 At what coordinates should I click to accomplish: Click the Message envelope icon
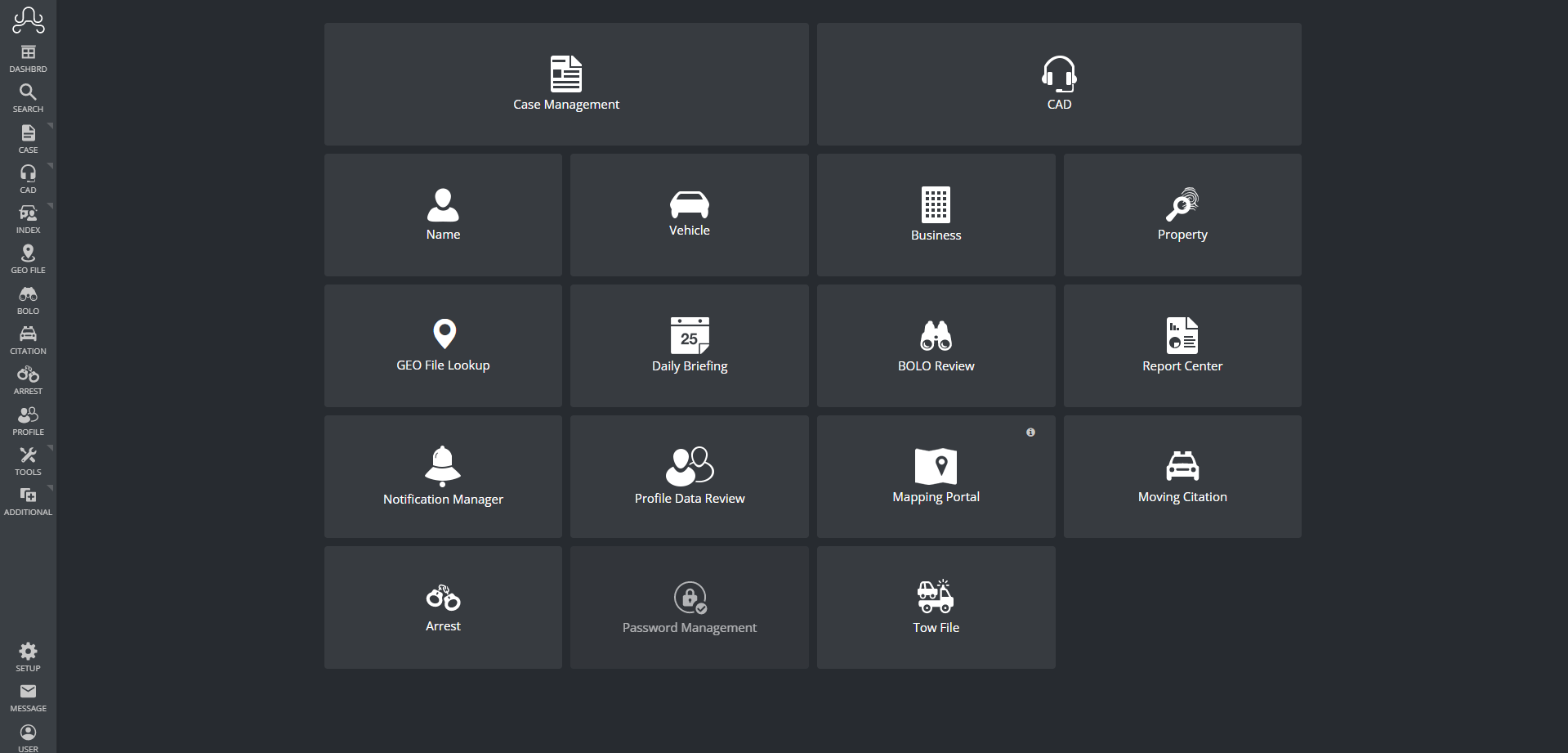click(27, 692)
